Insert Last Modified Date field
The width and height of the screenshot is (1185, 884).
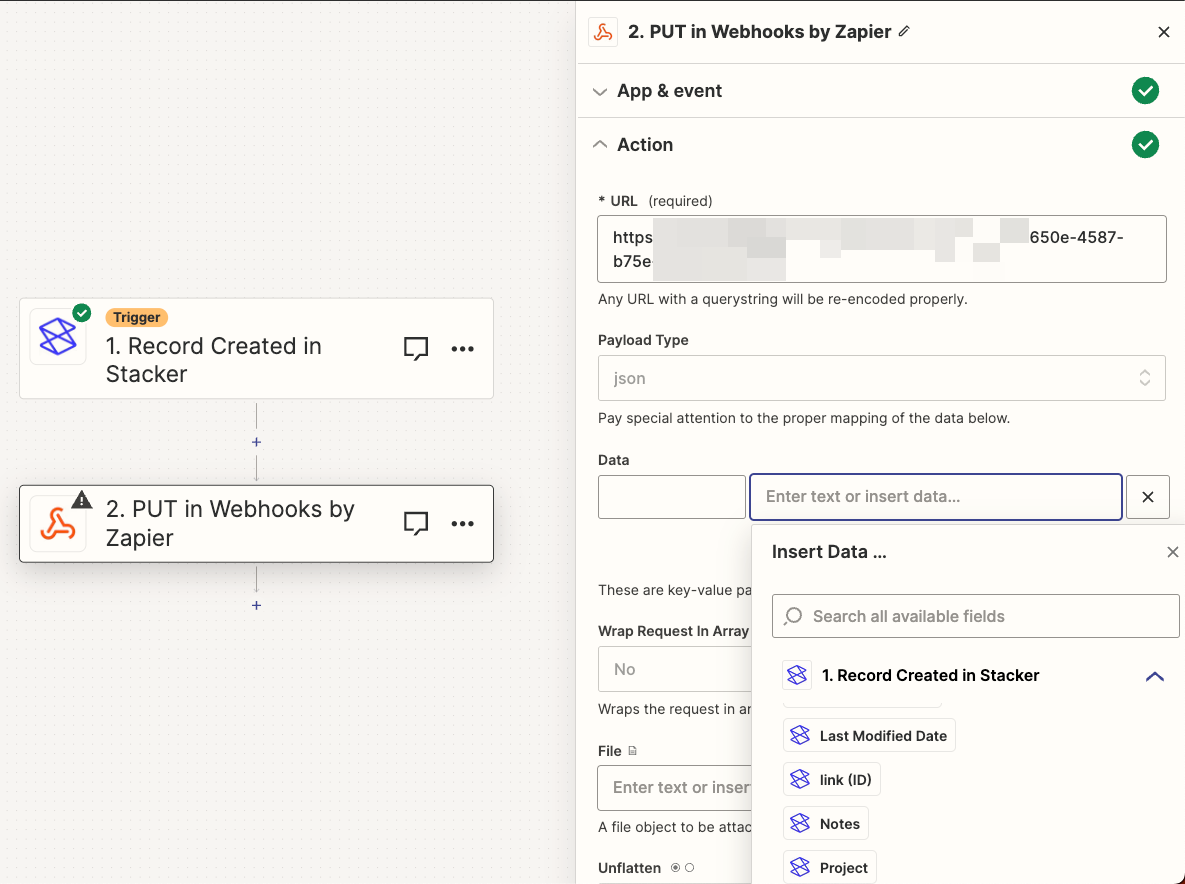(x=869, y=735)
